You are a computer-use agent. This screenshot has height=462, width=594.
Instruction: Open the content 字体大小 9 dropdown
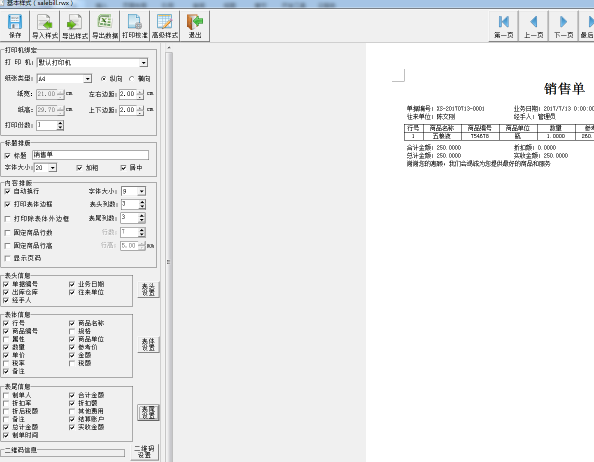(142, 191)
